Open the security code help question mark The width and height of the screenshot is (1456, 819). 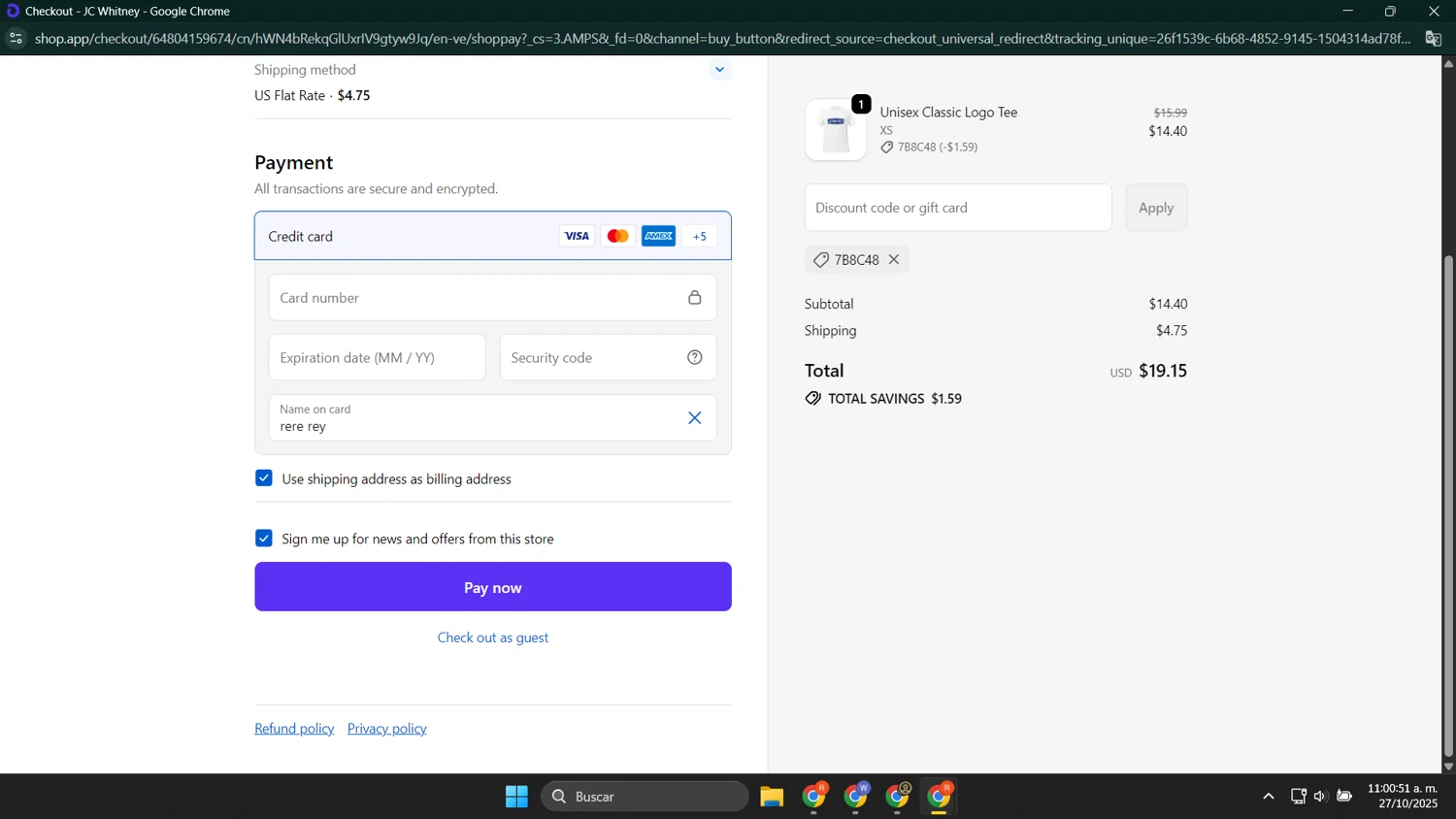[x=695, y=357]
